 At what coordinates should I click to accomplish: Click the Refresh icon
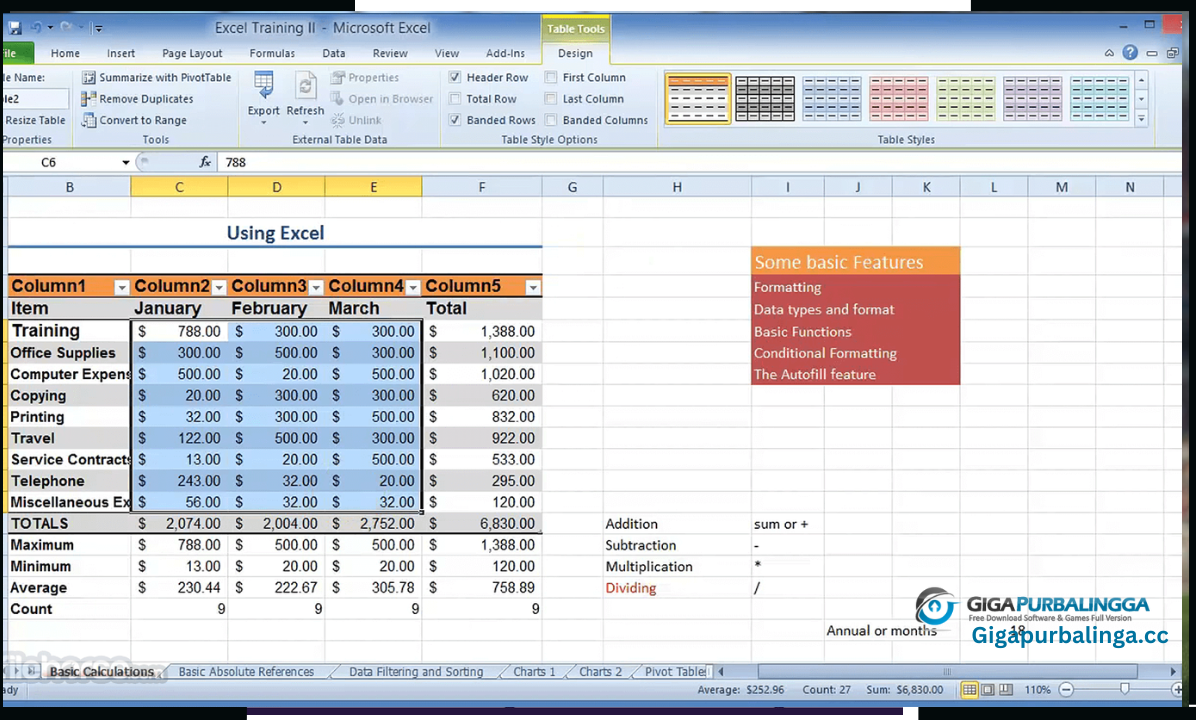[x=305, y=85]
